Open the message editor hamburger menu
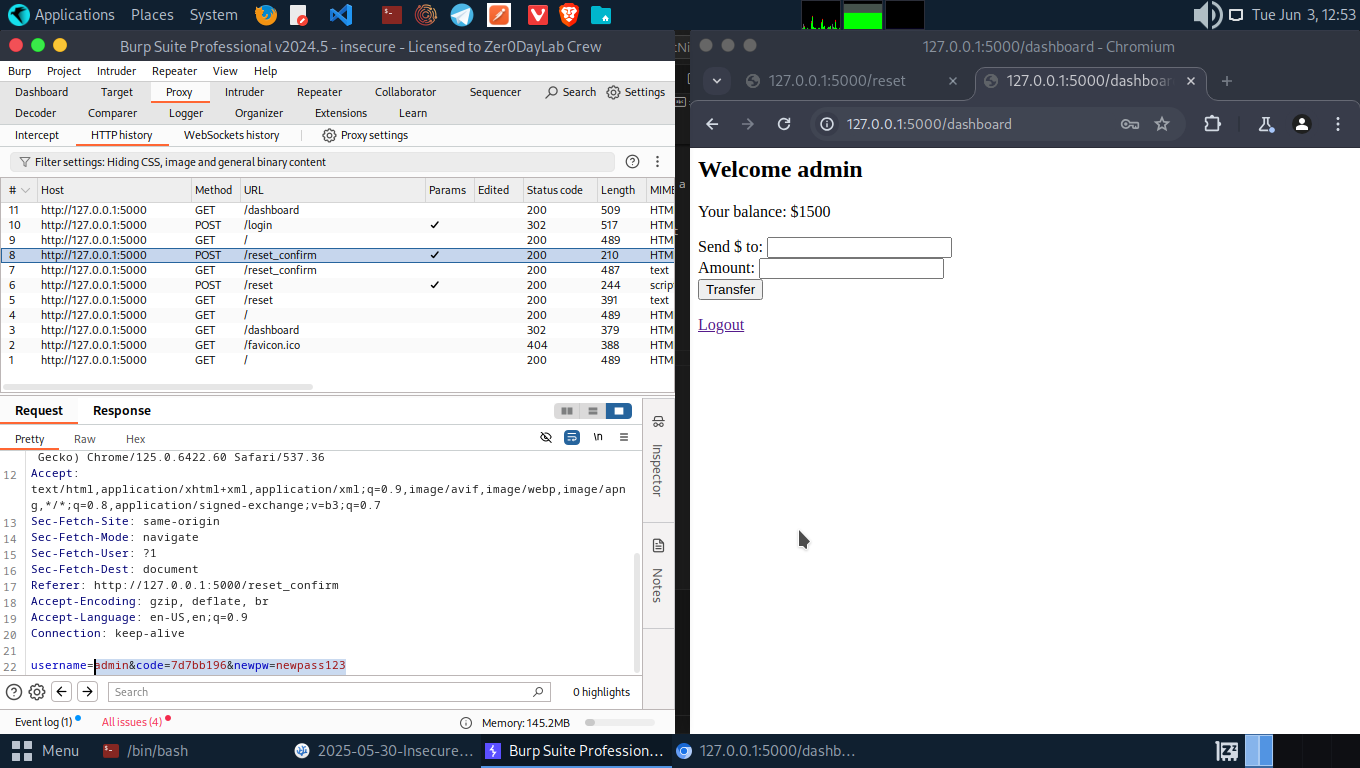Screen dimensions: 1360x768 coord(624,438)
